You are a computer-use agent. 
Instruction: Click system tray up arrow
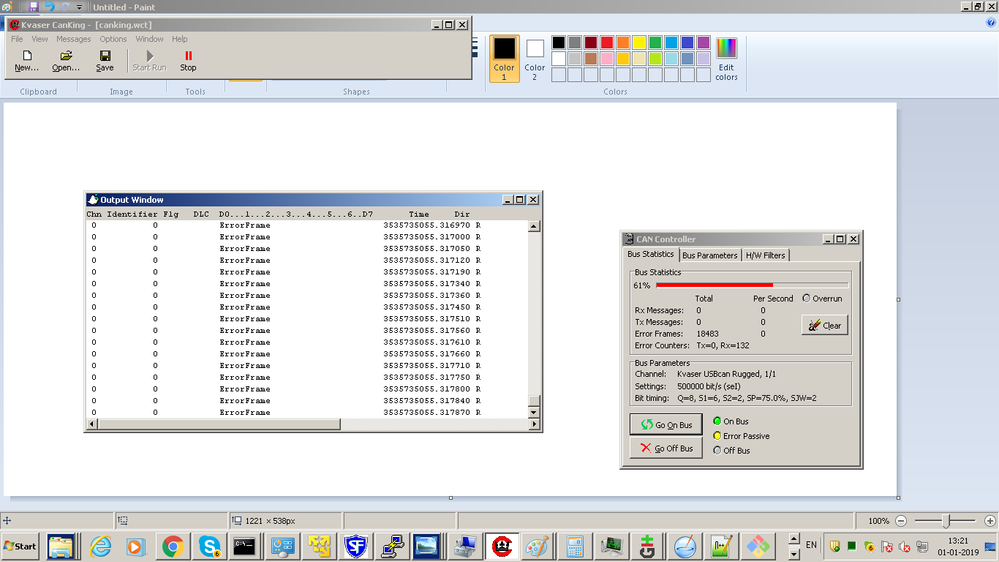coord(794,539)
